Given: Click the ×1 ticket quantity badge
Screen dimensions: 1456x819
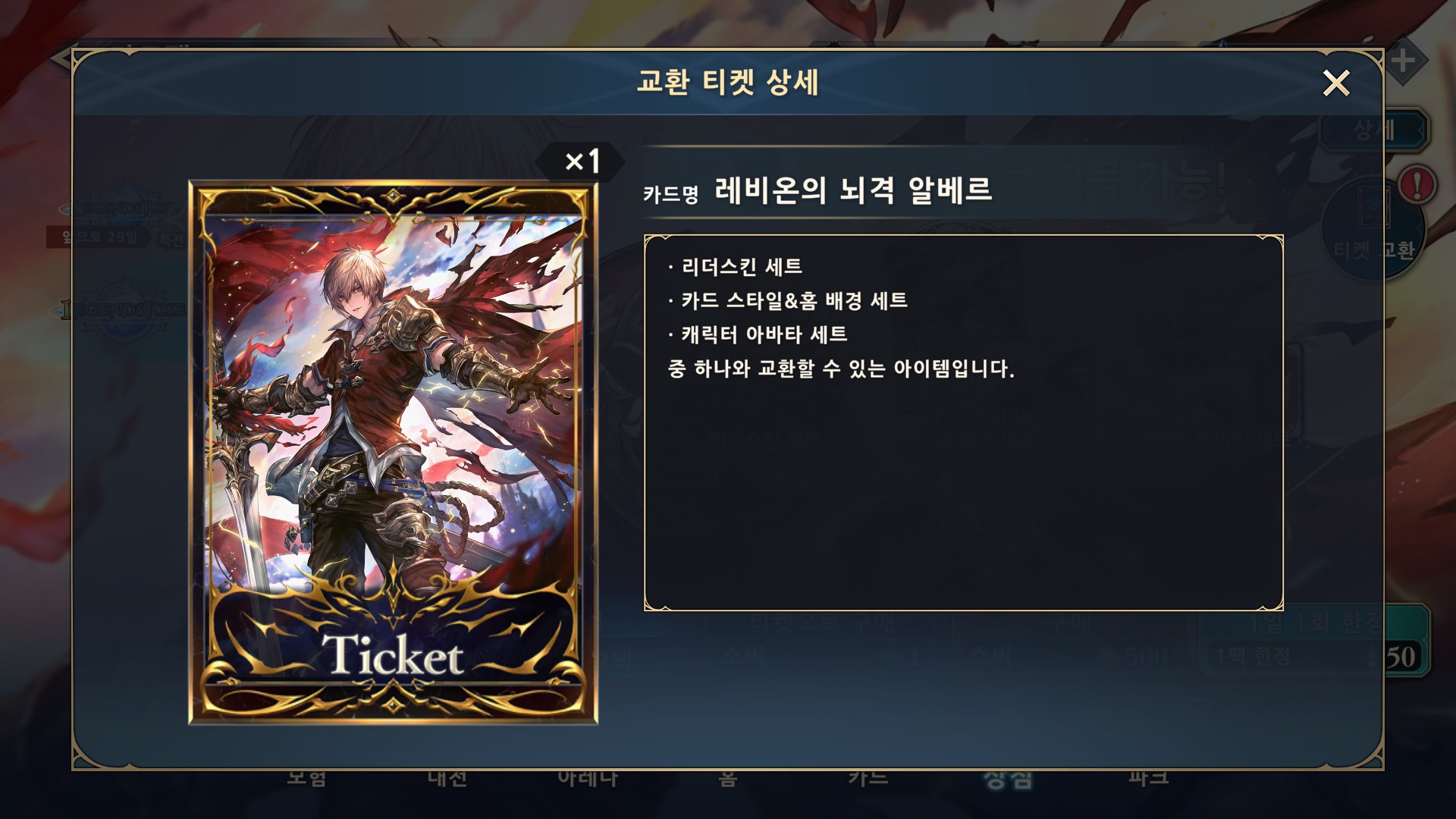Looking at the screenshot, I should [581, 162].
